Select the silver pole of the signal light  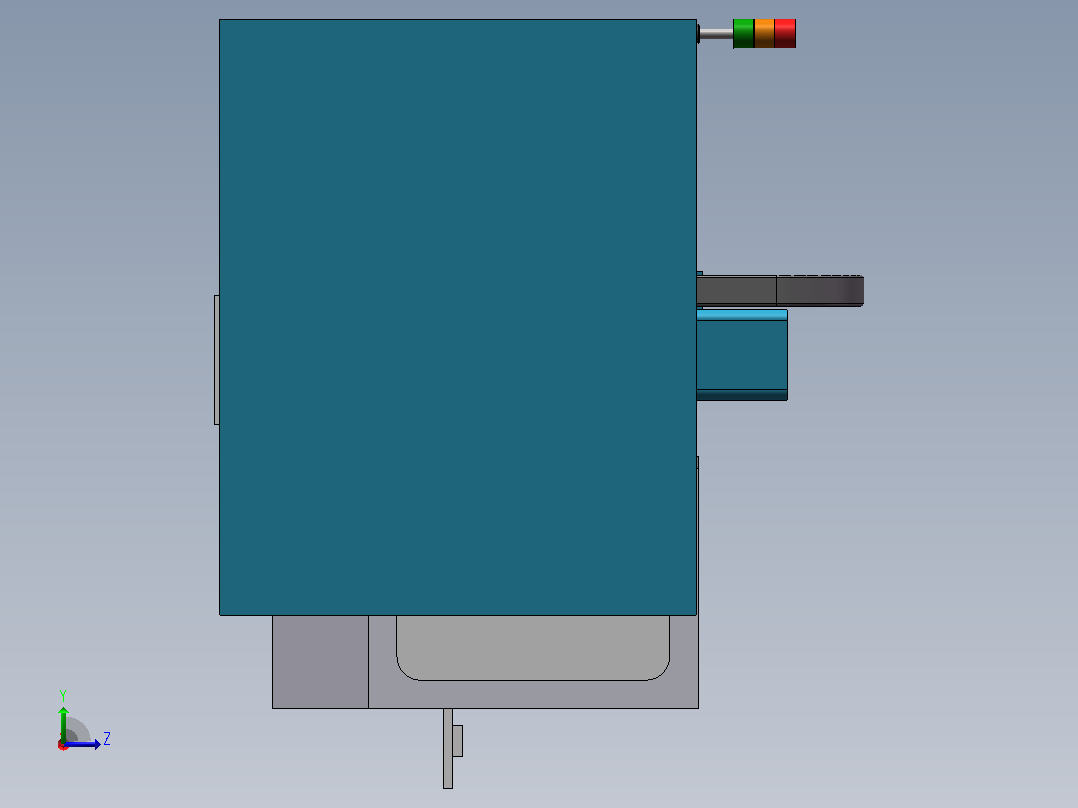(x=716, y=34)
